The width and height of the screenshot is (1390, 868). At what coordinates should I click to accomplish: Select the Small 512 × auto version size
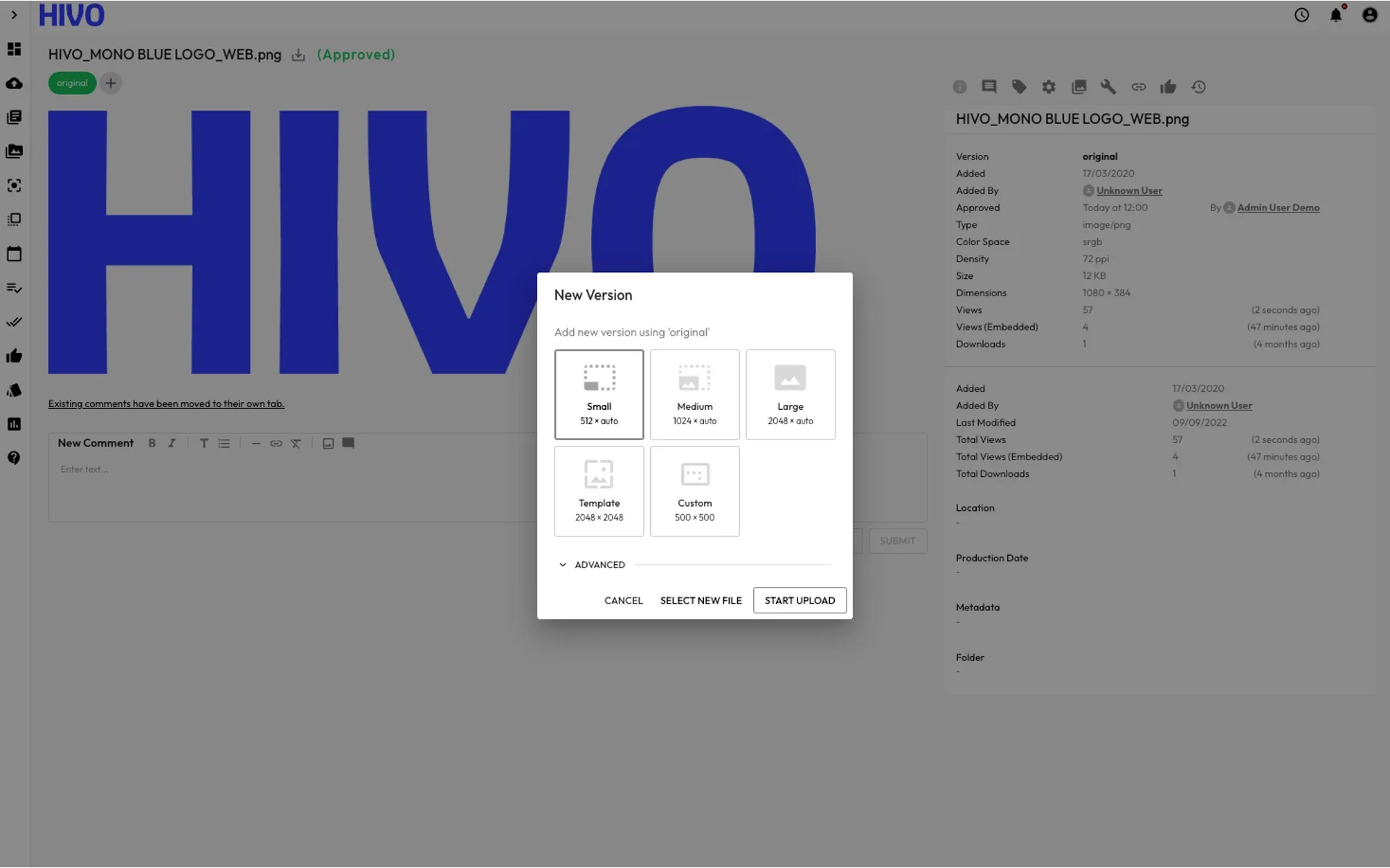pos(599,395)
